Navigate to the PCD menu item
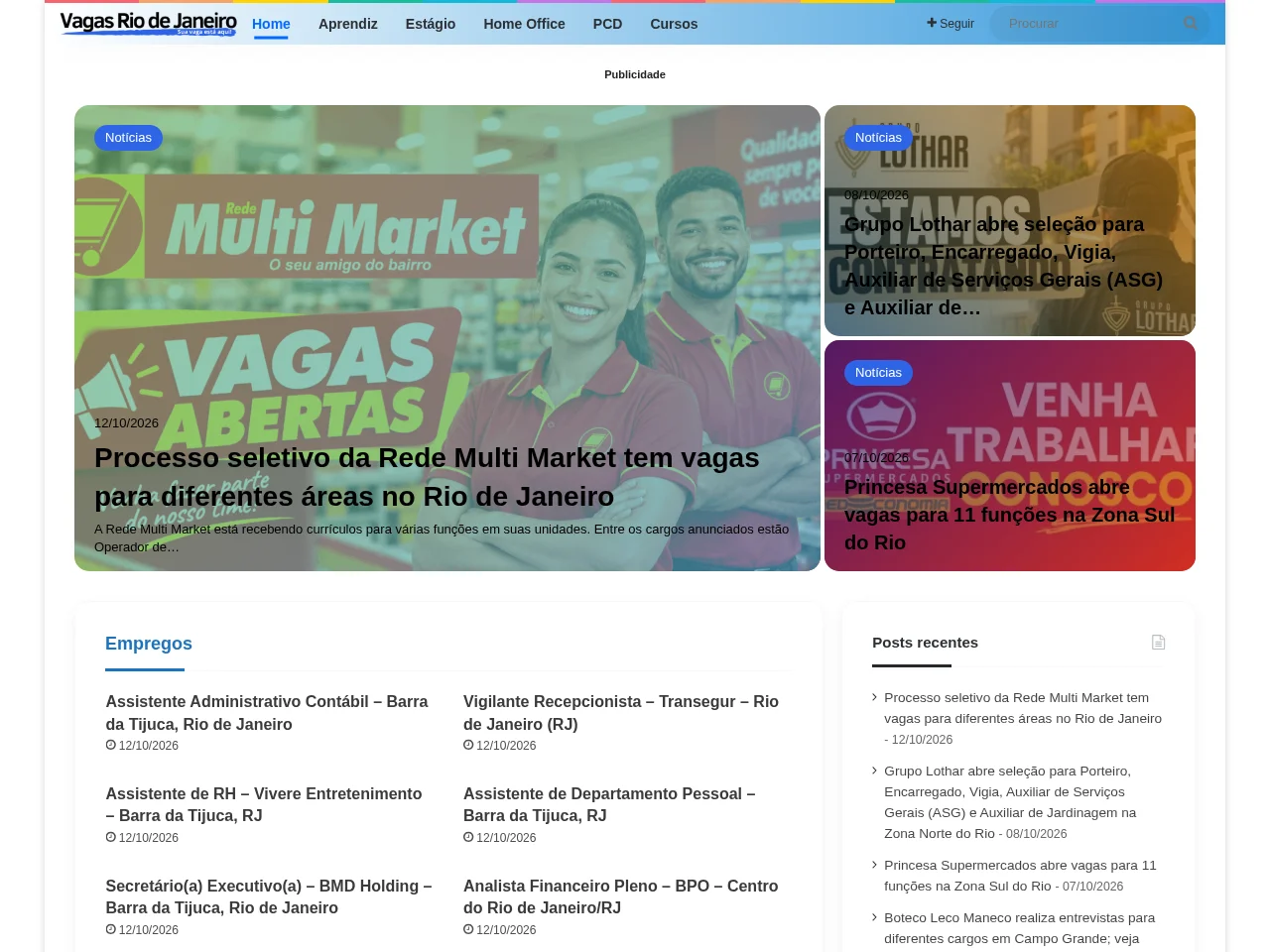 point(608,24)
